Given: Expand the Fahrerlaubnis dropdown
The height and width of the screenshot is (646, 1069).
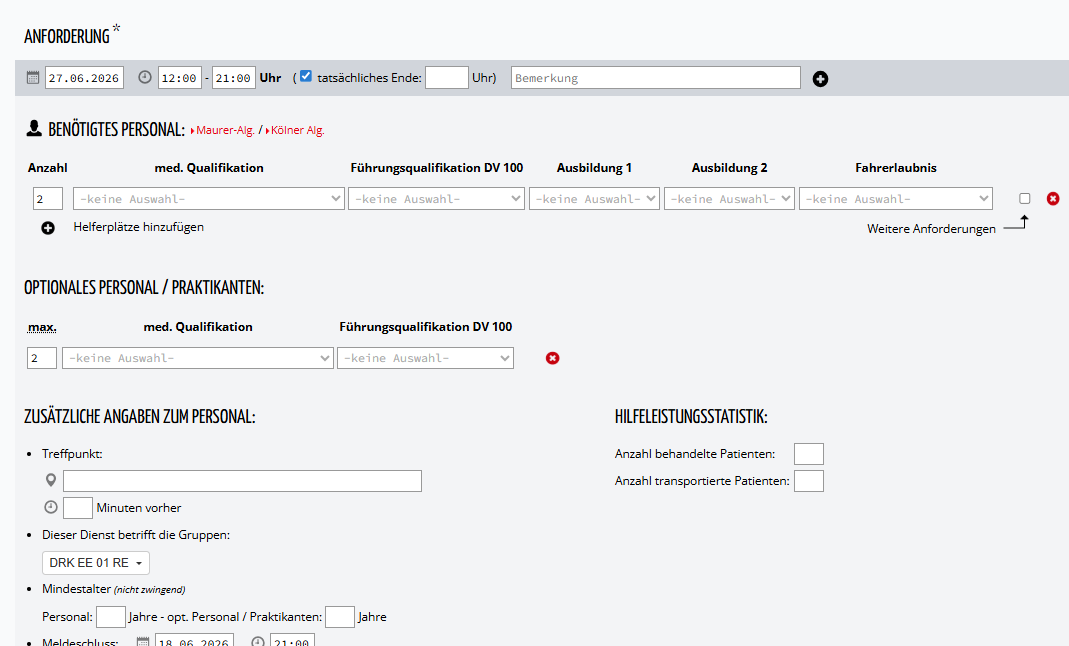Looking at the screenshot, I should tap(895, 199).
